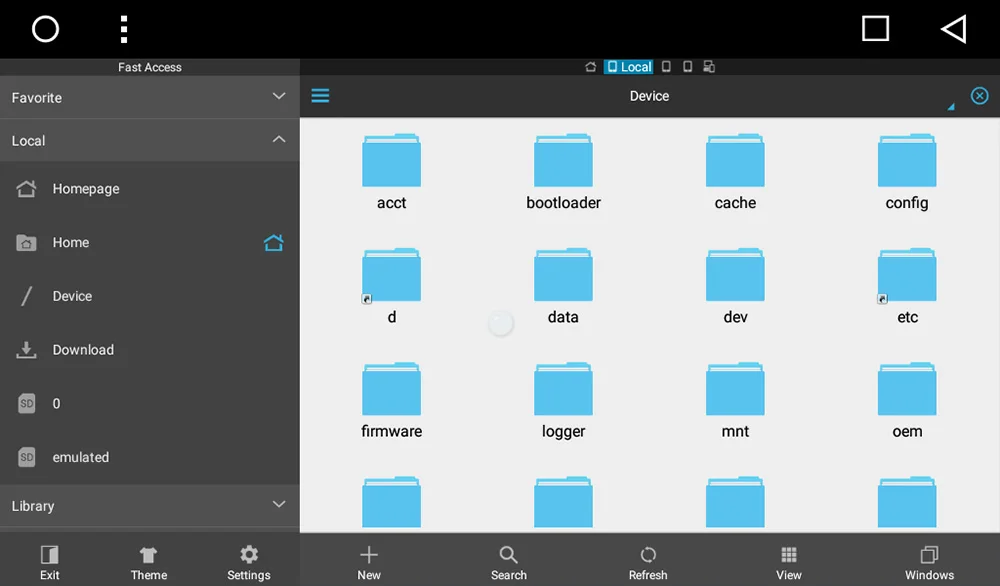This screenshot has height=586, width=1000.
Task: Open the logger folder
Action: coord(563,400)
